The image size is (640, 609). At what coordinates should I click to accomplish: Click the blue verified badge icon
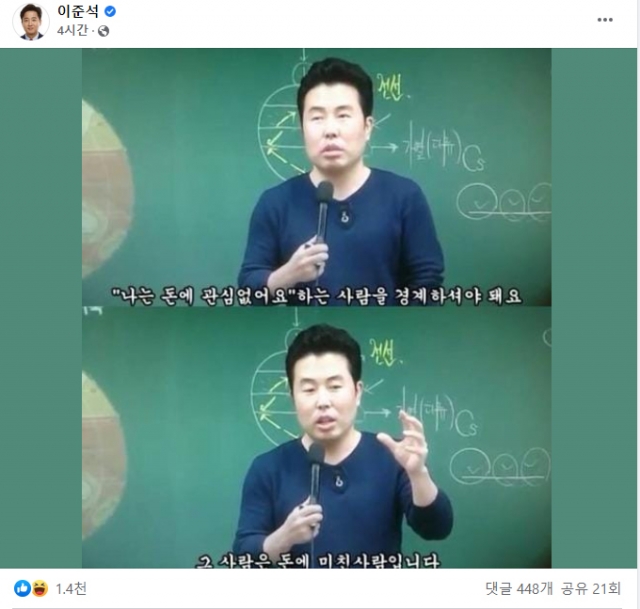coord(110,11)
